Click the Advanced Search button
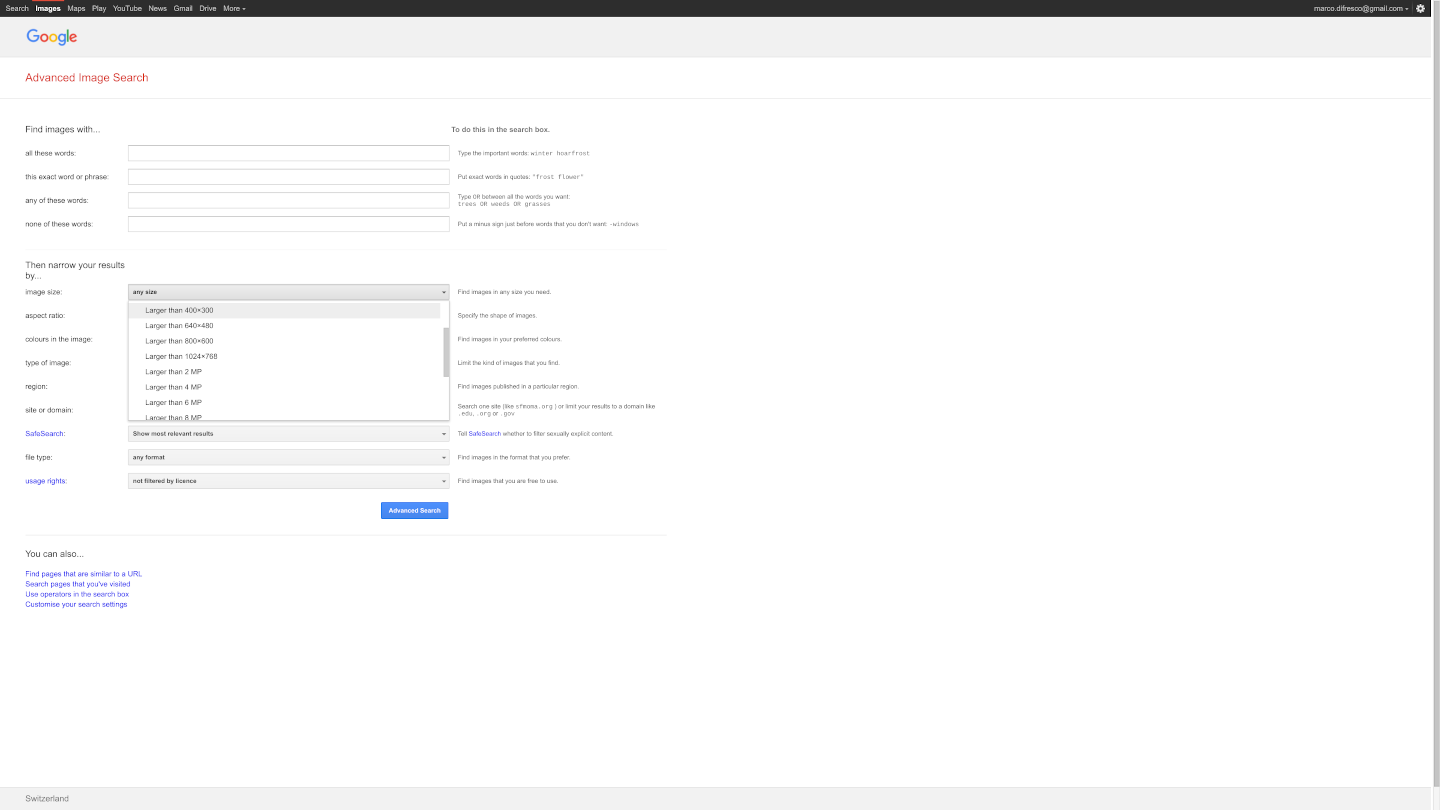Screen dimensions: 1440x810 tap(415, 511)
